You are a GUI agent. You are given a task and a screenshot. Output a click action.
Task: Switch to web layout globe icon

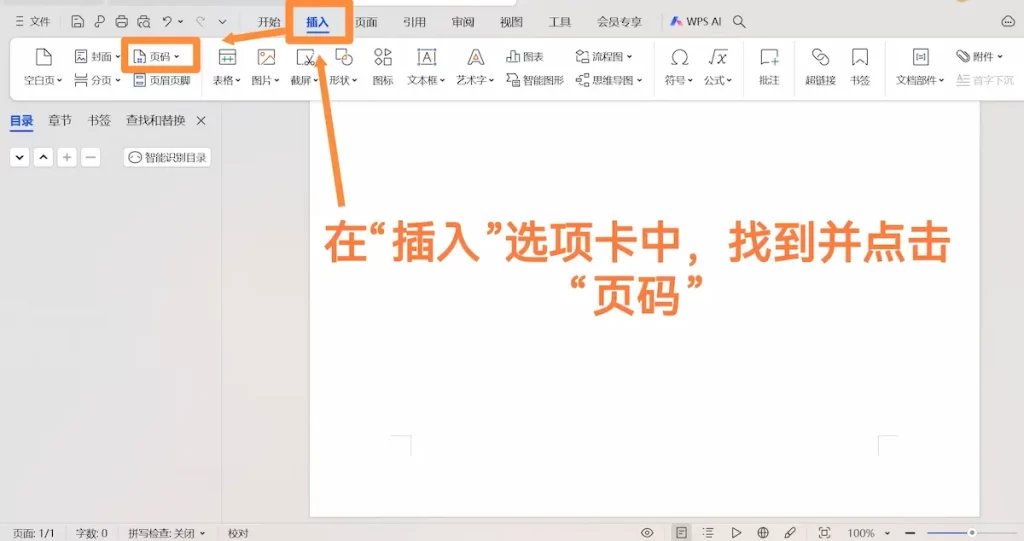[x=763, y=533]
